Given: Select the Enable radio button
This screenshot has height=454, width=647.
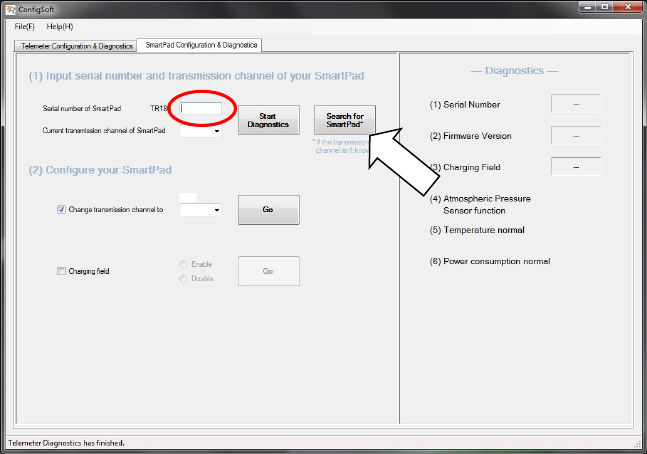Looking at the screenshot, I should coord(183,264).
